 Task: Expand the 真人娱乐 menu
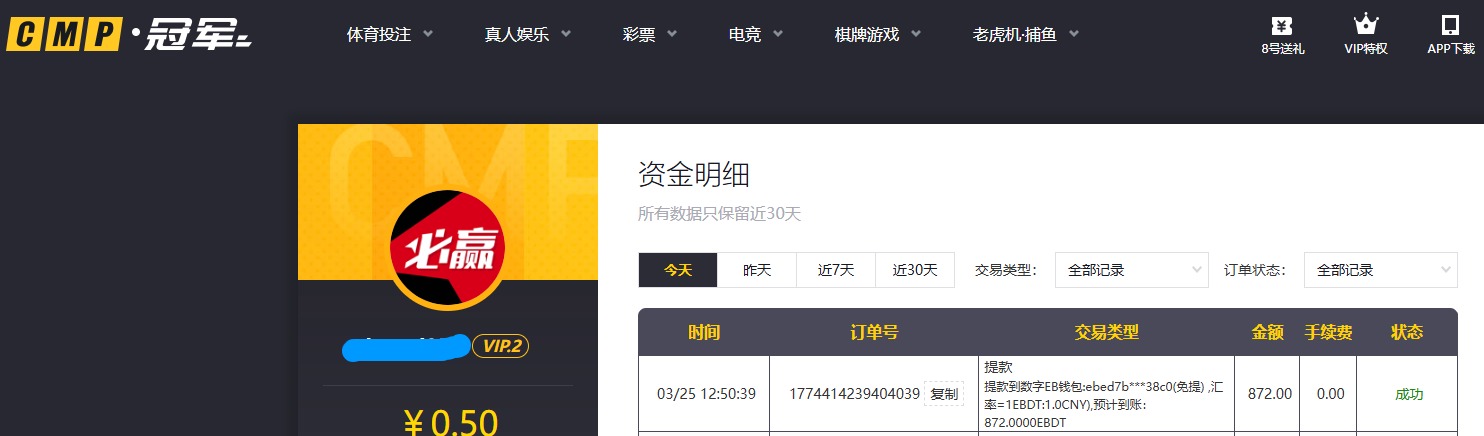pyautogui.click(x=528, y=34)
